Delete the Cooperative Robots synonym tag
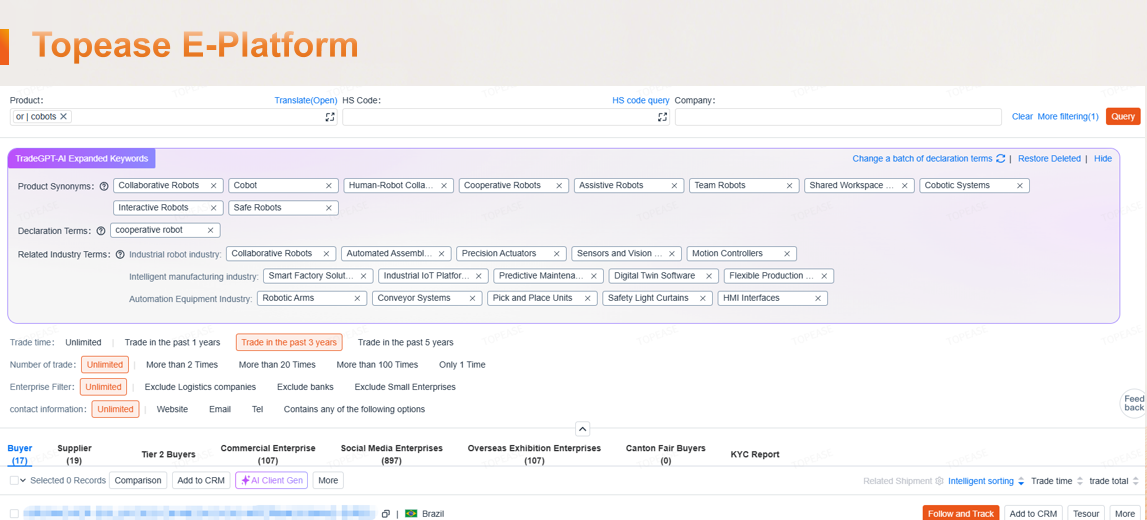 pyautogui.click(x=559, y=186)
